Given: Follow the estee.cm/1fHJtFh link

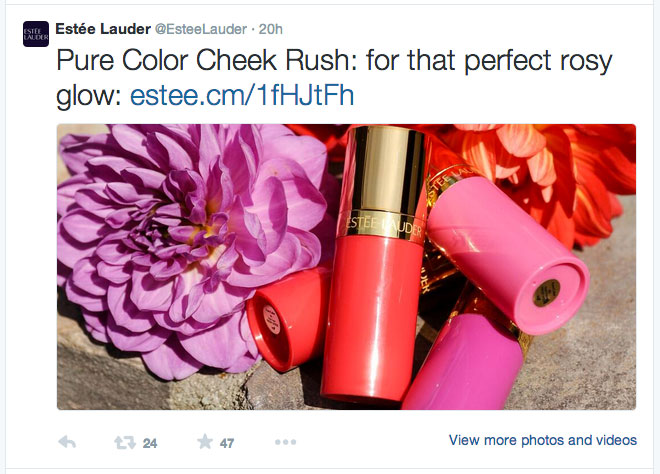Looking at the screenshot, I should click(x=242, y=96).
